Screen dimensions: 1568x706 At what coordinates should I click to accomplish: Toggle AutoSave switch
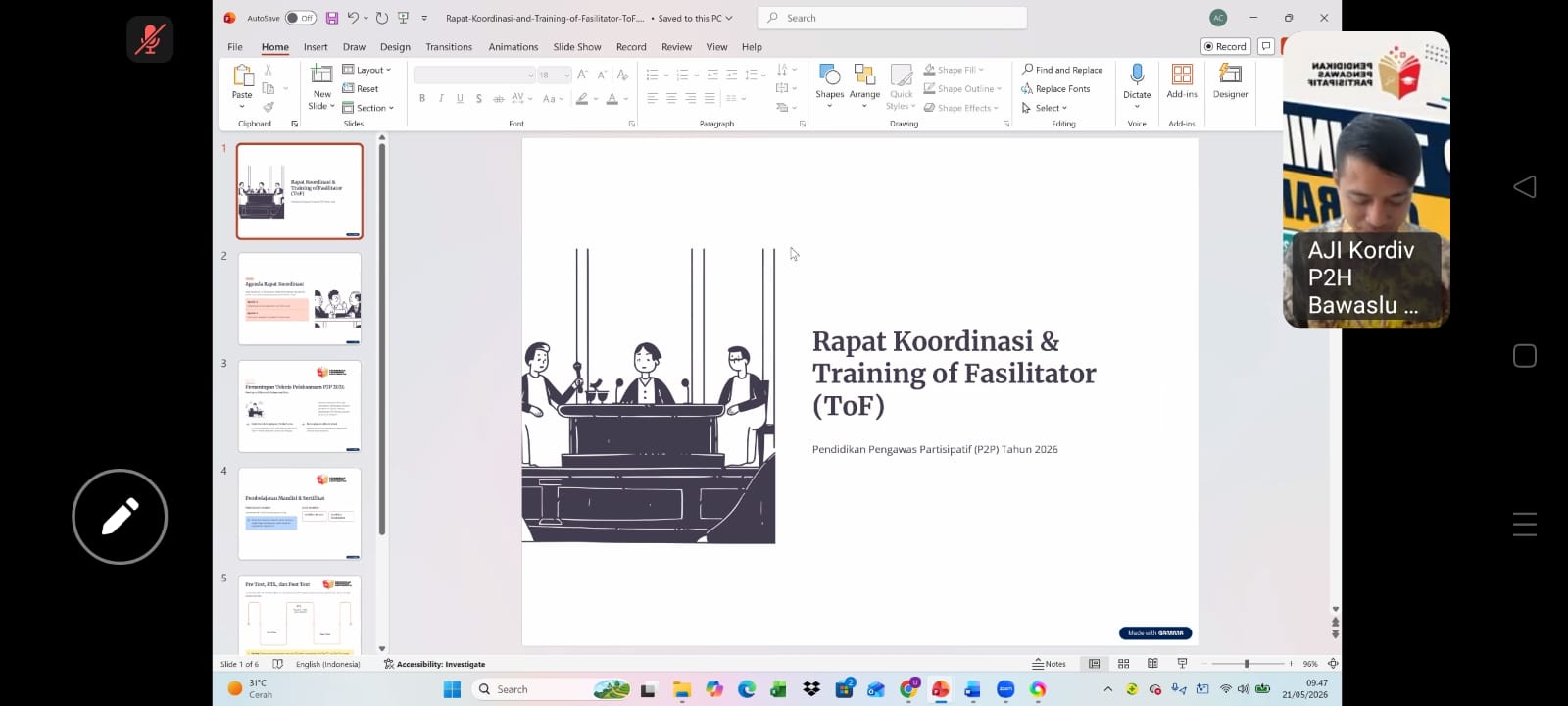coord(300,18)
